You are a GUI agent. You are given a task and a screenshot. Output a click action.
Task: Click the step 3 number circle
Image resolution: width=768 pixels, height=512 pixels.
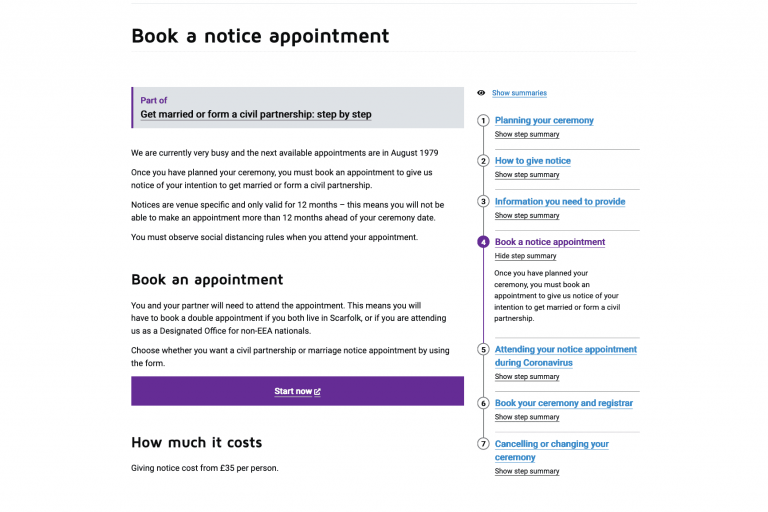click(x=483, y=202)
